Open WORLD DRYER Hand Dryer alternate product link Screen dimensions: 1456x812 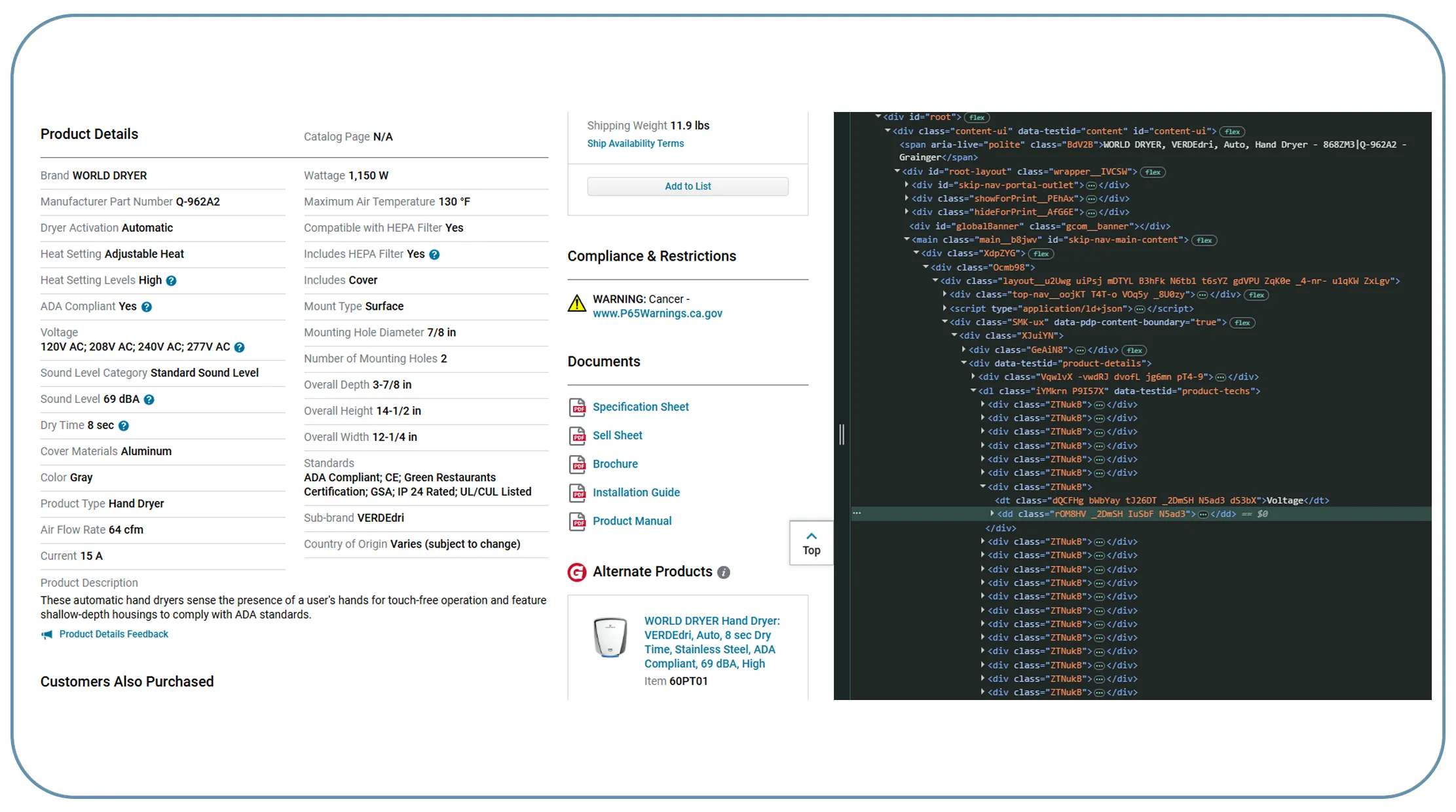point(712,642)
